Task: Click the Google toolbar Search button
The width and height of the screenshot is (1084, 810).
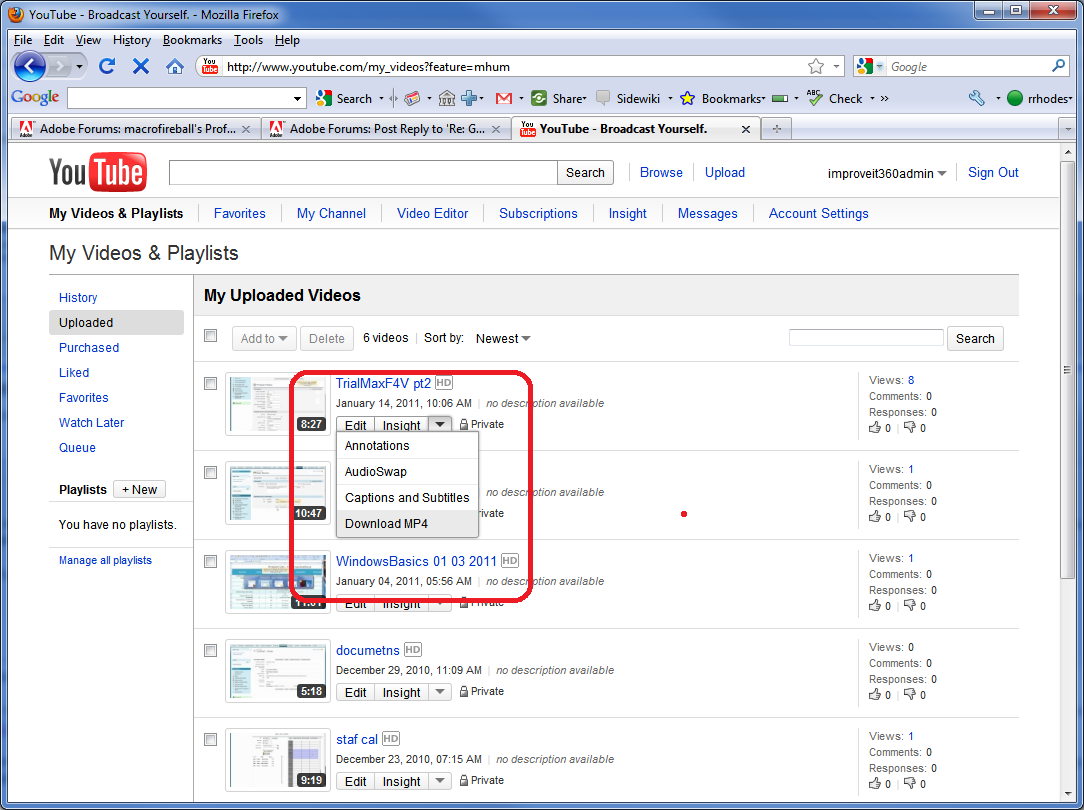Action: pyautogui.click(x=344, y=99)
